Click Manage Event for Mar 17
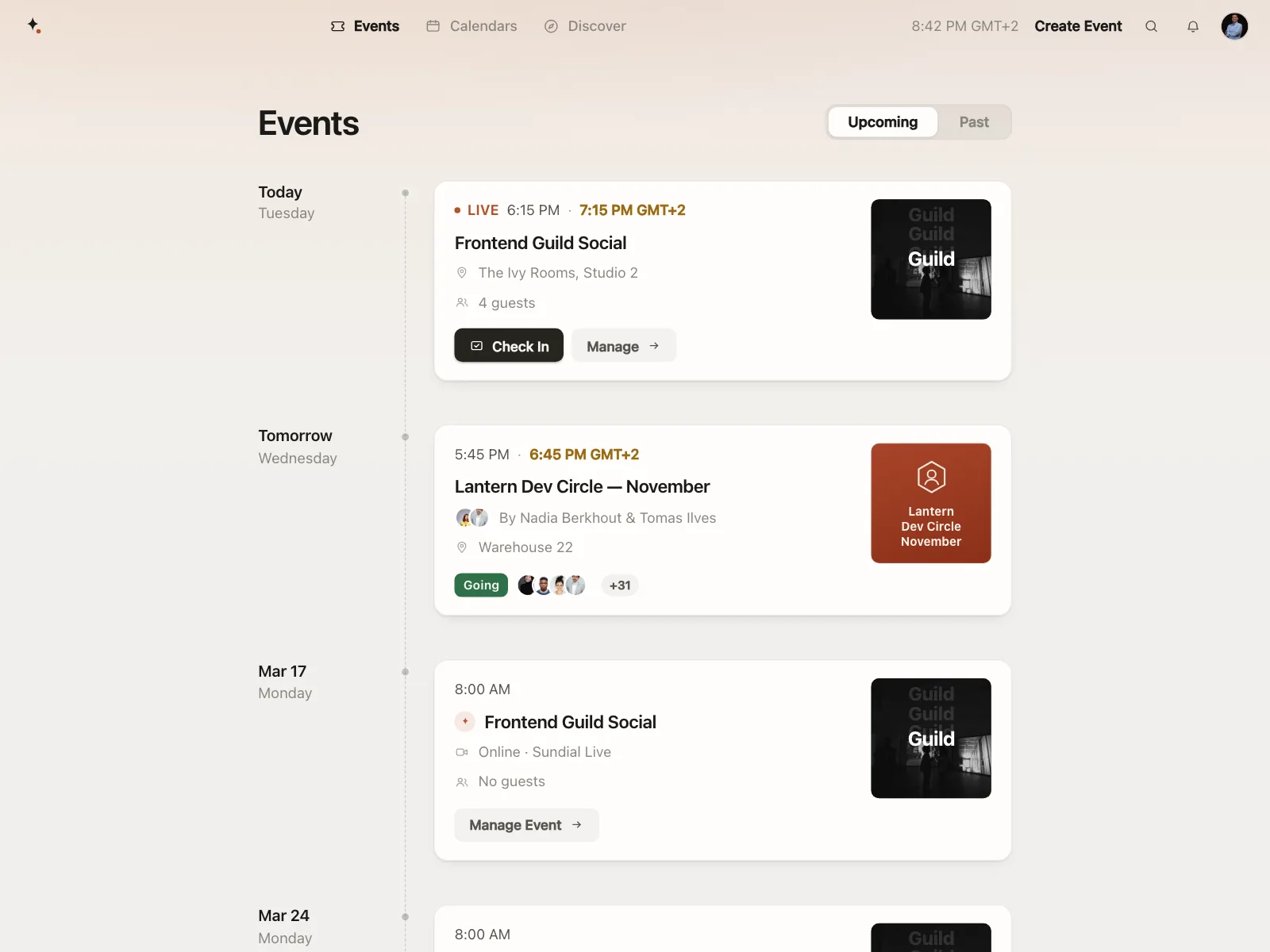Viewport: 1270px width, 952px height. [526, 825]
